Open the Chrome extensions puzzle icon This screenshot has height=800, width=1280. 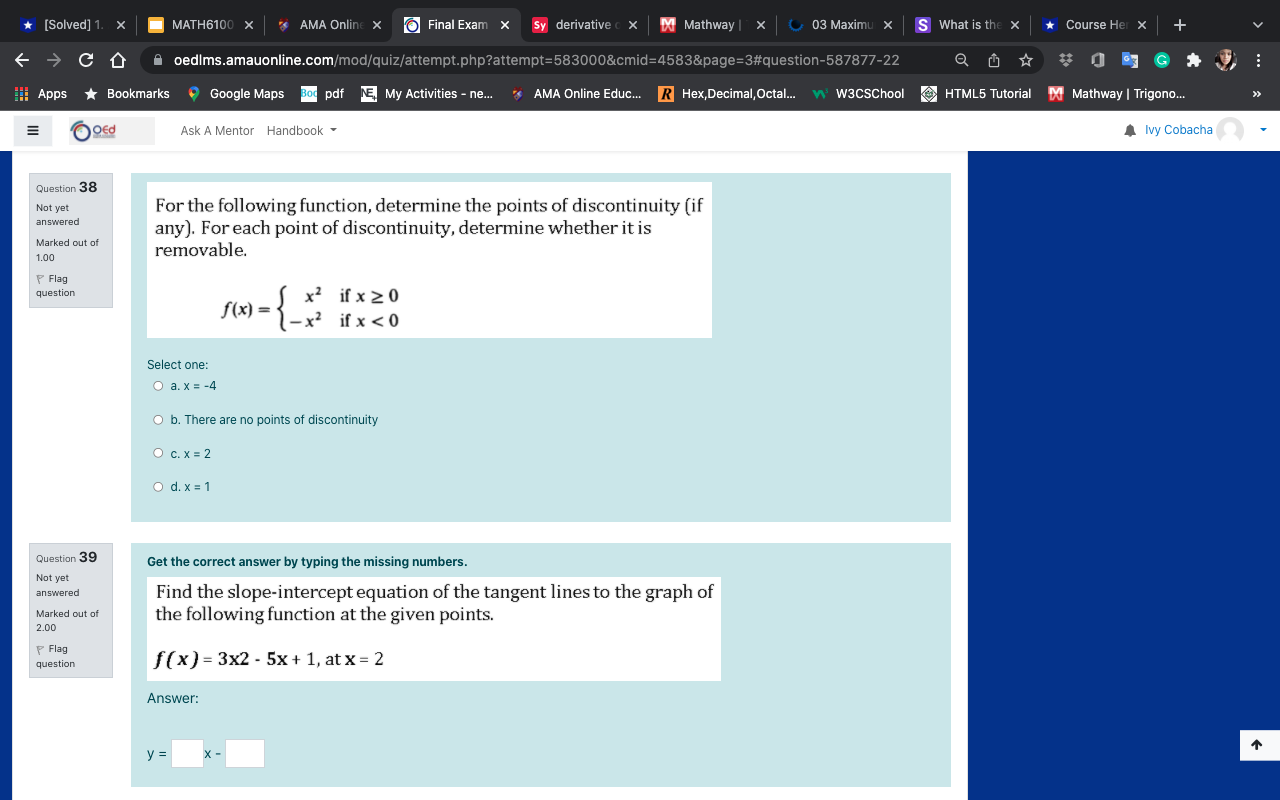click(1193, 60)
